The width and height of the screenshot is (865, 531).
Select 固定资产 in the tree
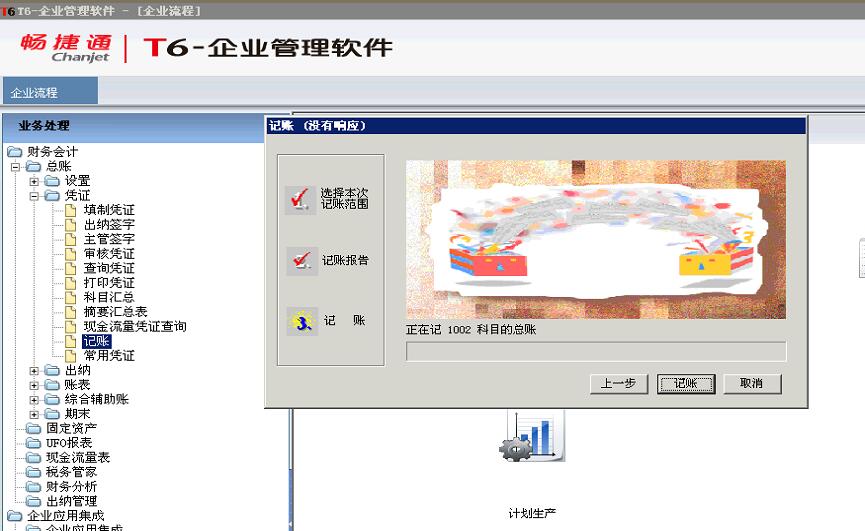pos(72,428)
